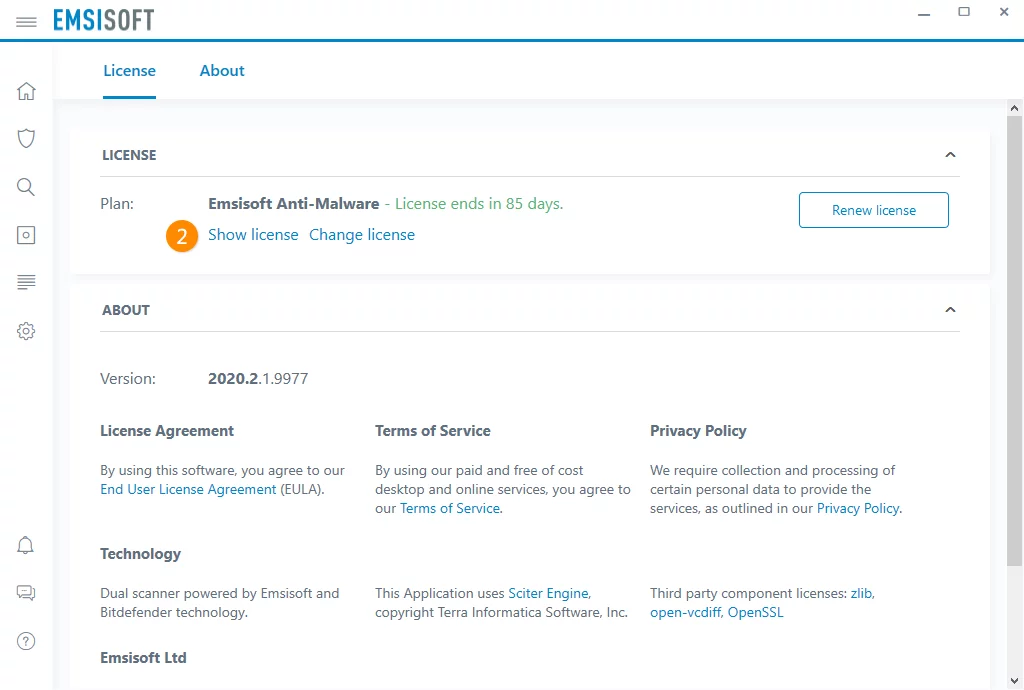Open the open-vcdiff license link

pos(685,612)
